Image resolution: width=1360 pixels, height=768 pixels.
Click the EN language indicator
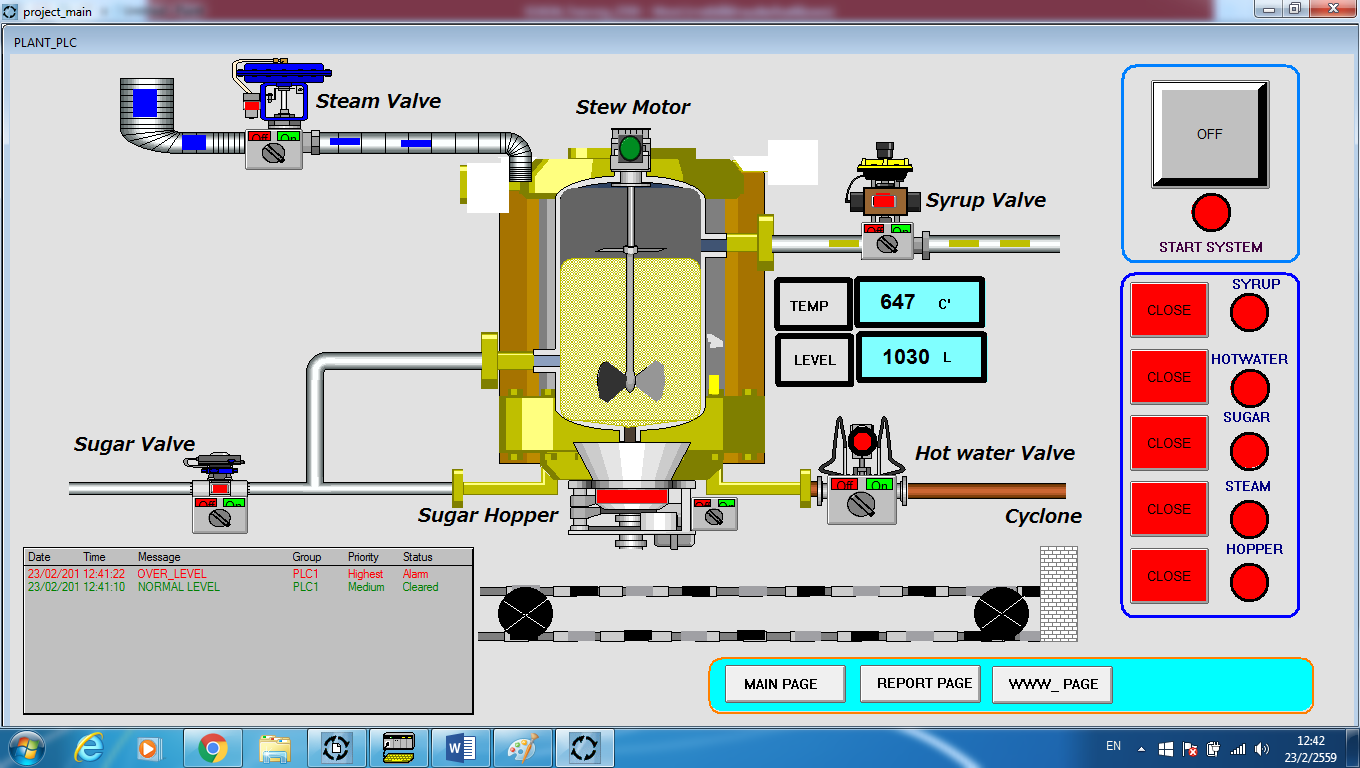point(1113,746)
